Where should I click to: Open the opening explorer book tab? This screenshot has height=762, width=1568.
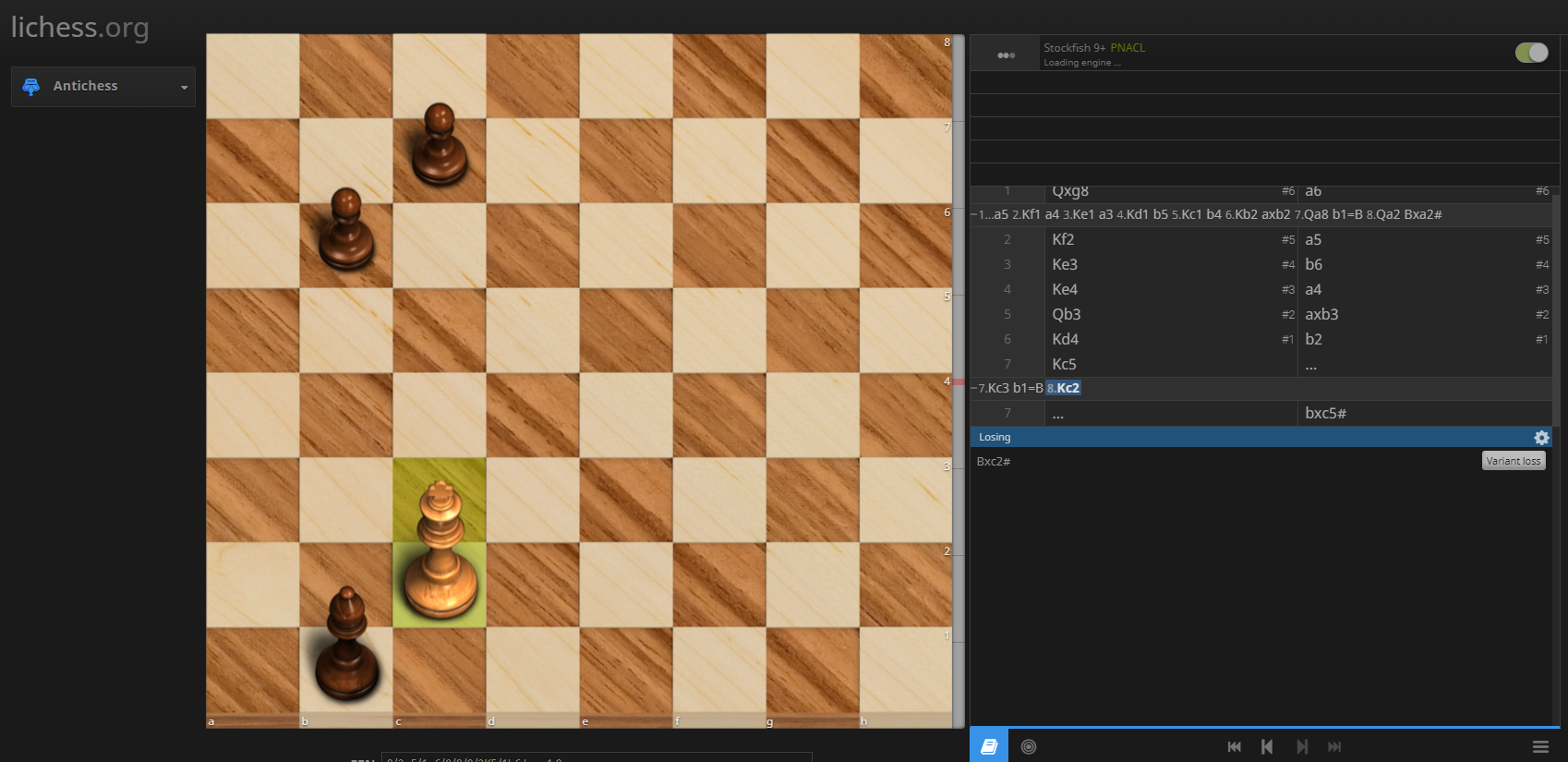point(989,746)
